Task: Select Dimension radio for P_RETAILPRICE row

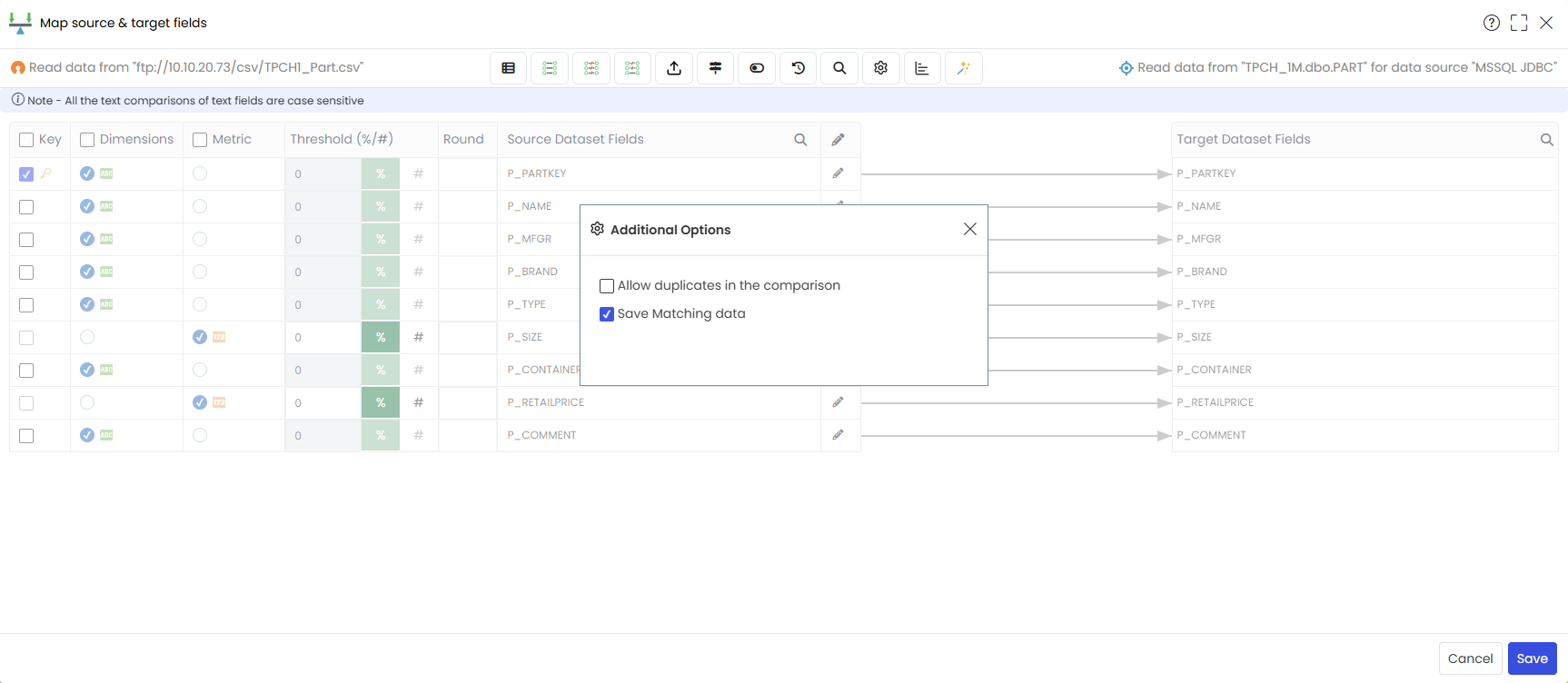Action: tap(87, 402)
